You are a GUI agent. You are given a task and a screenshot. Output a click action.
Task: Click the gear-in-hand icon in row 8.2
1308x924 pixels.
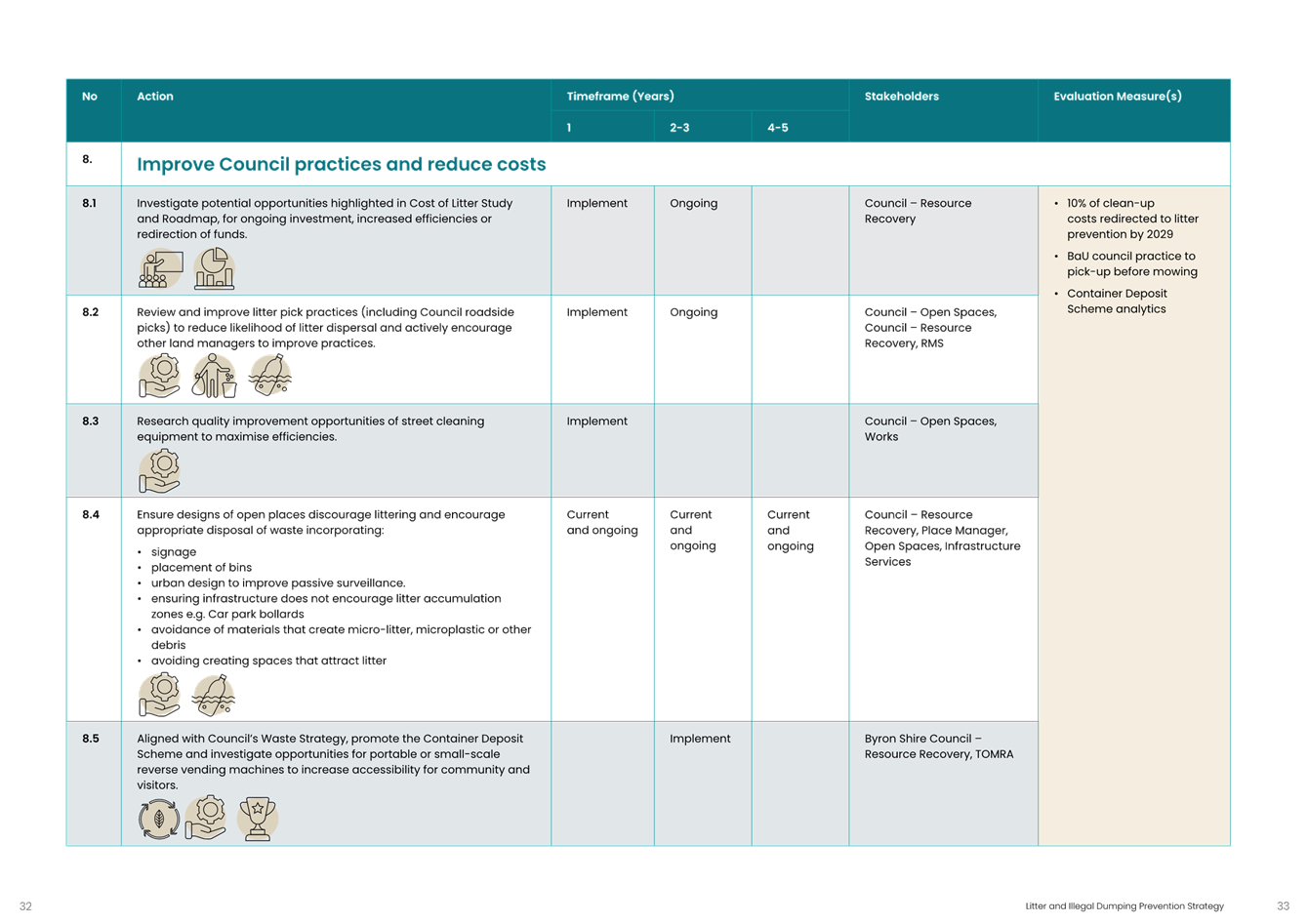point(160,376)
